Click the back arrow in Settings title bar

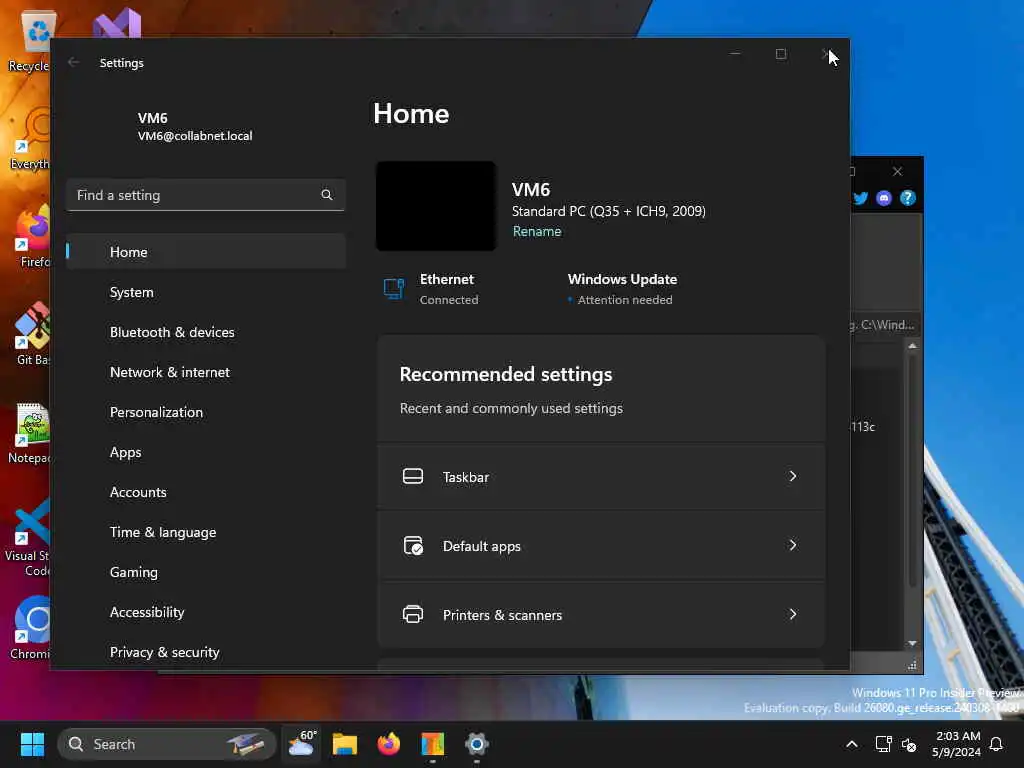(x=74, y=62)
